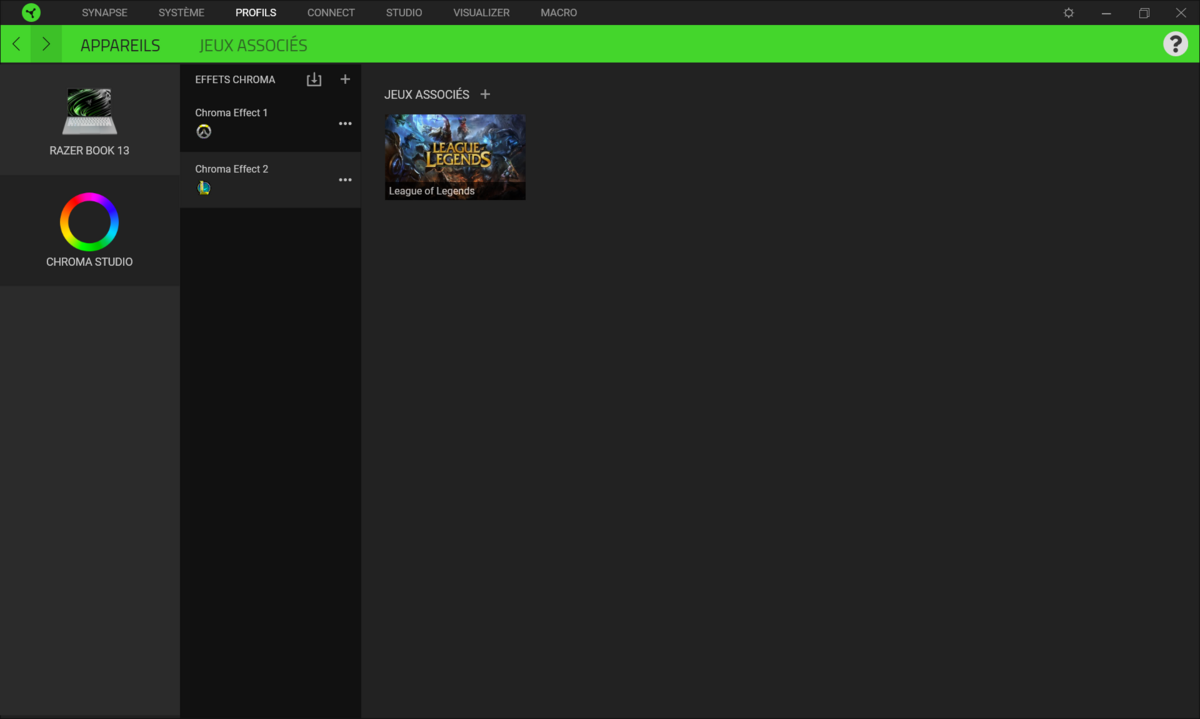Select the PROFILS tab
The height and width of the screenshot is (719, 1200).
256,13
